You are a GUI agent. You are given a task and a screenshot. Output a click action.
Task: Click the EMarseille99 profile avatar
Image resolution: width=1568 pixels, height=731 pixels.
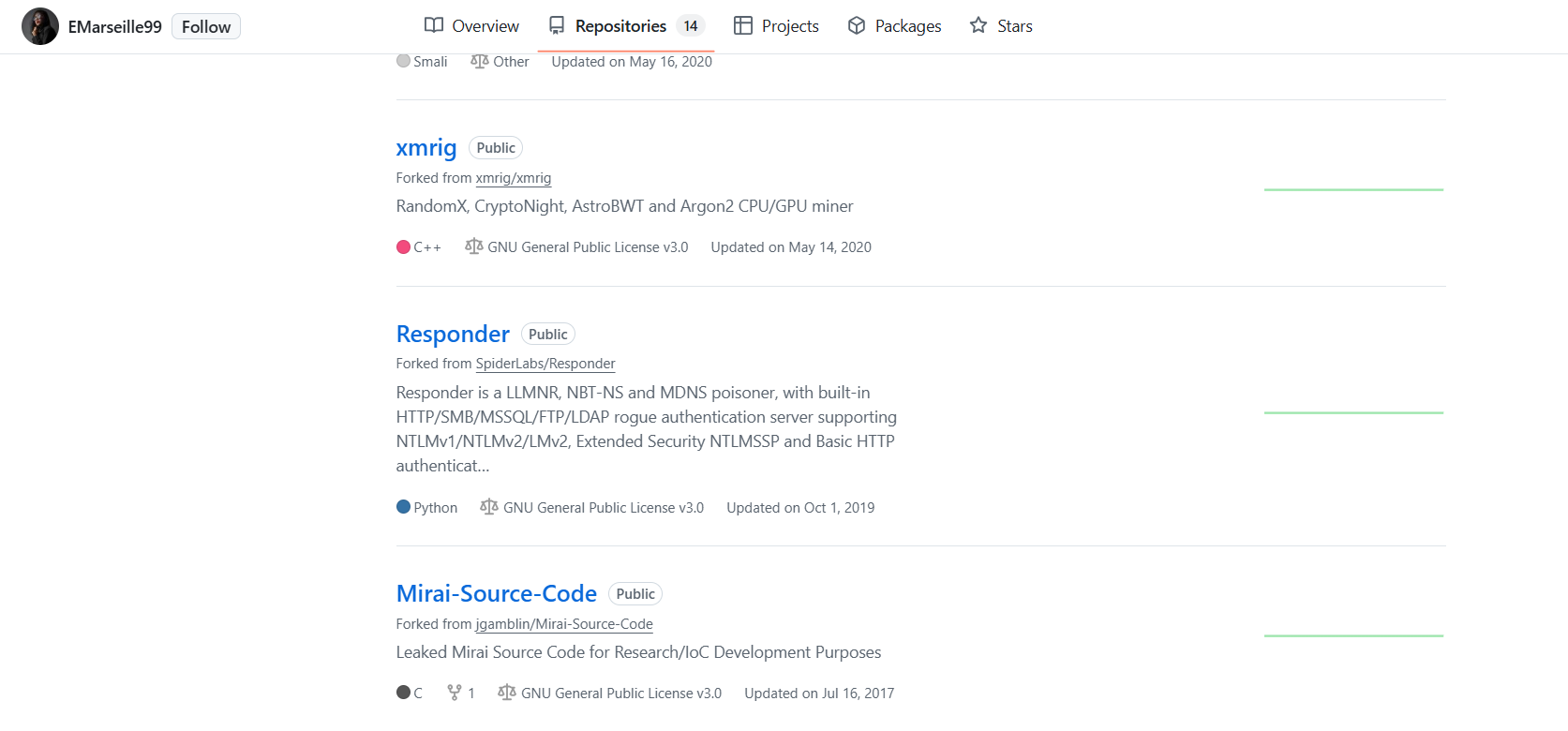tap(40, 26)
